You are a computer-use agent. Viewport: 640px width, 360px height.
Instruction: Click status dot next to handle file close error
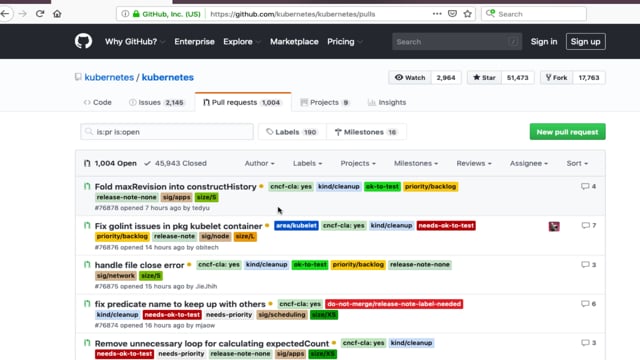point(189,265)
